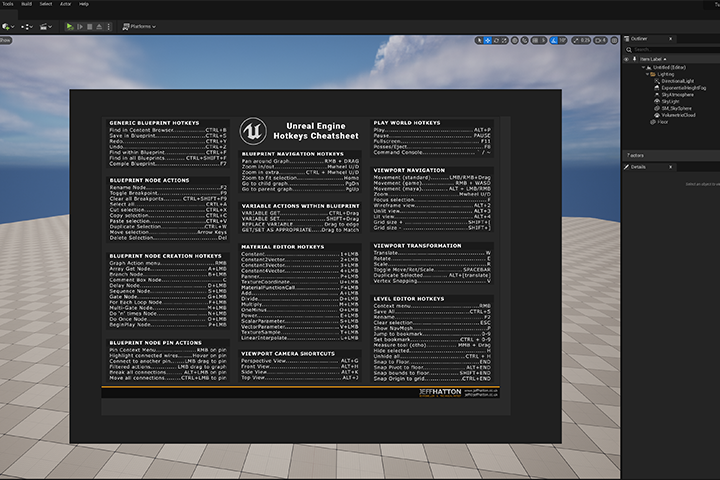Image resolution: width=720 pixels, height=480 pixels.
Task: Click the Blueprints toolbar icon
Action: coord(24,27)
